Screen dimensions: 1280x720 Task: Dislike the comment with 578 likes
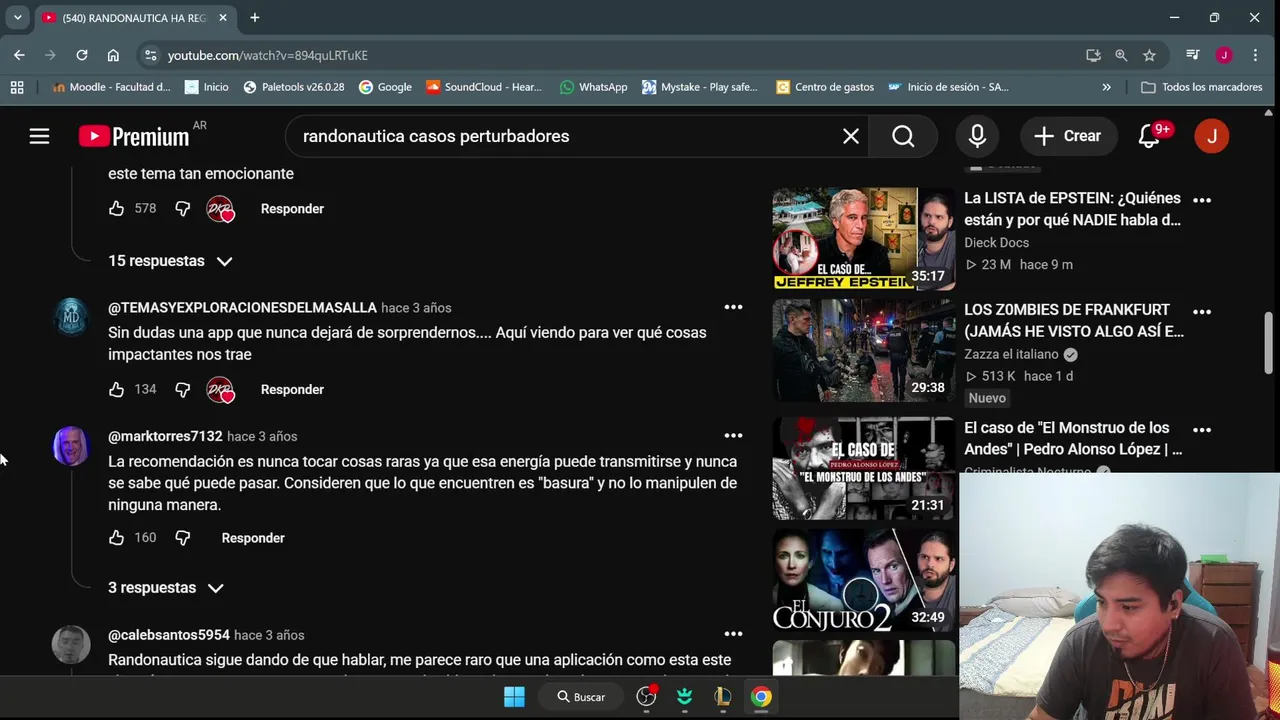[x=182, y=209]
